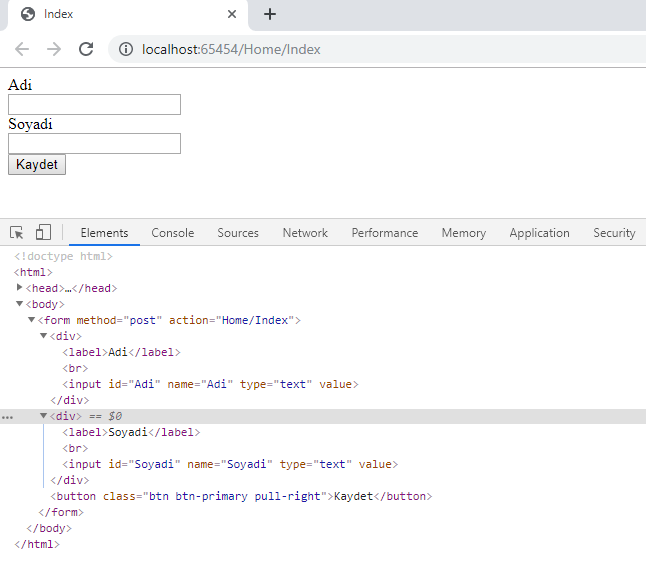Select the label Adi element line
The height and width of the screenshot is (578, 646).
121,352
